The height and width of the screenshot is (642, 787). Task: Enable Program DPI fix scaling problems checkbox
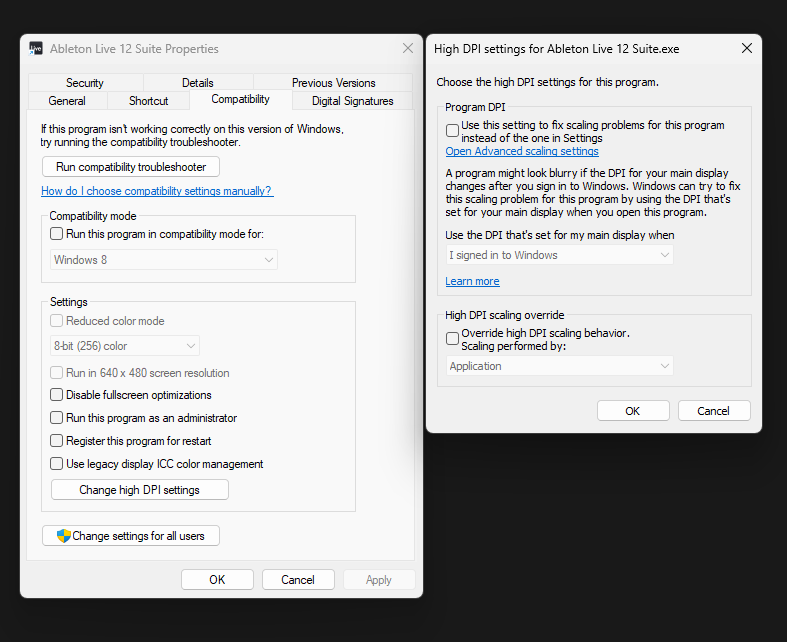(453, 131)
